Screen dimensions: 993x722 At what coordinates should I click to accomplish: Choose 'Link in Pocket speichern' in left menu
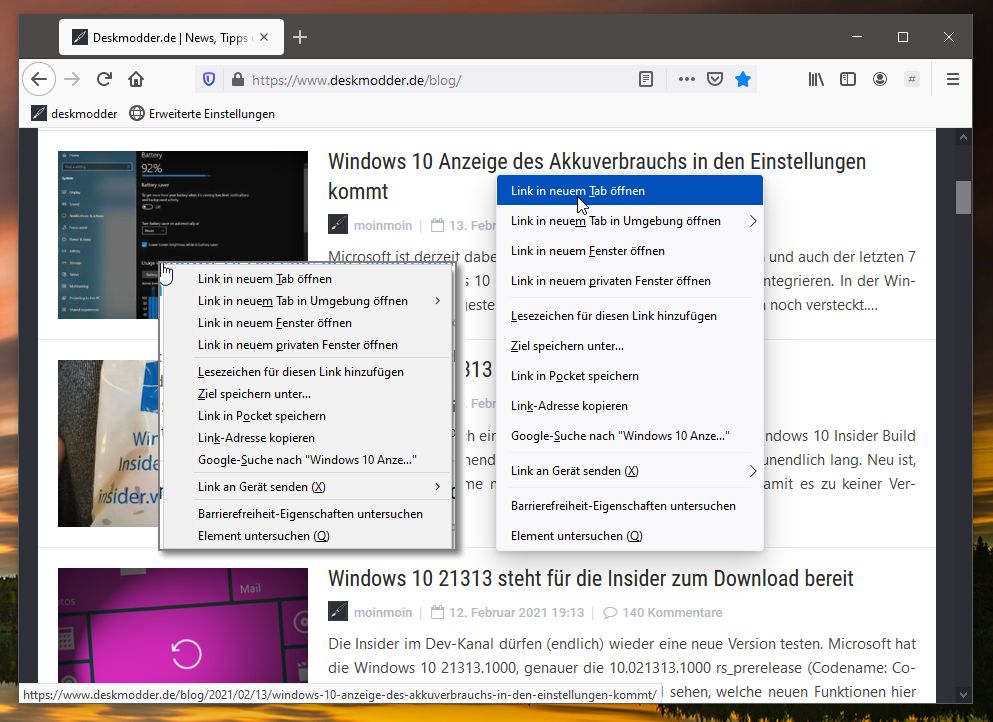click(x=307, y=416)
